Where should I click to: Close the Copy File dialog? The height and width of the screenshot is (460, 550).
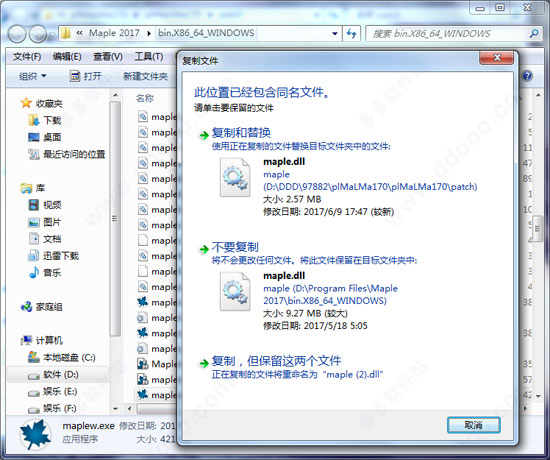pos(497,58)
